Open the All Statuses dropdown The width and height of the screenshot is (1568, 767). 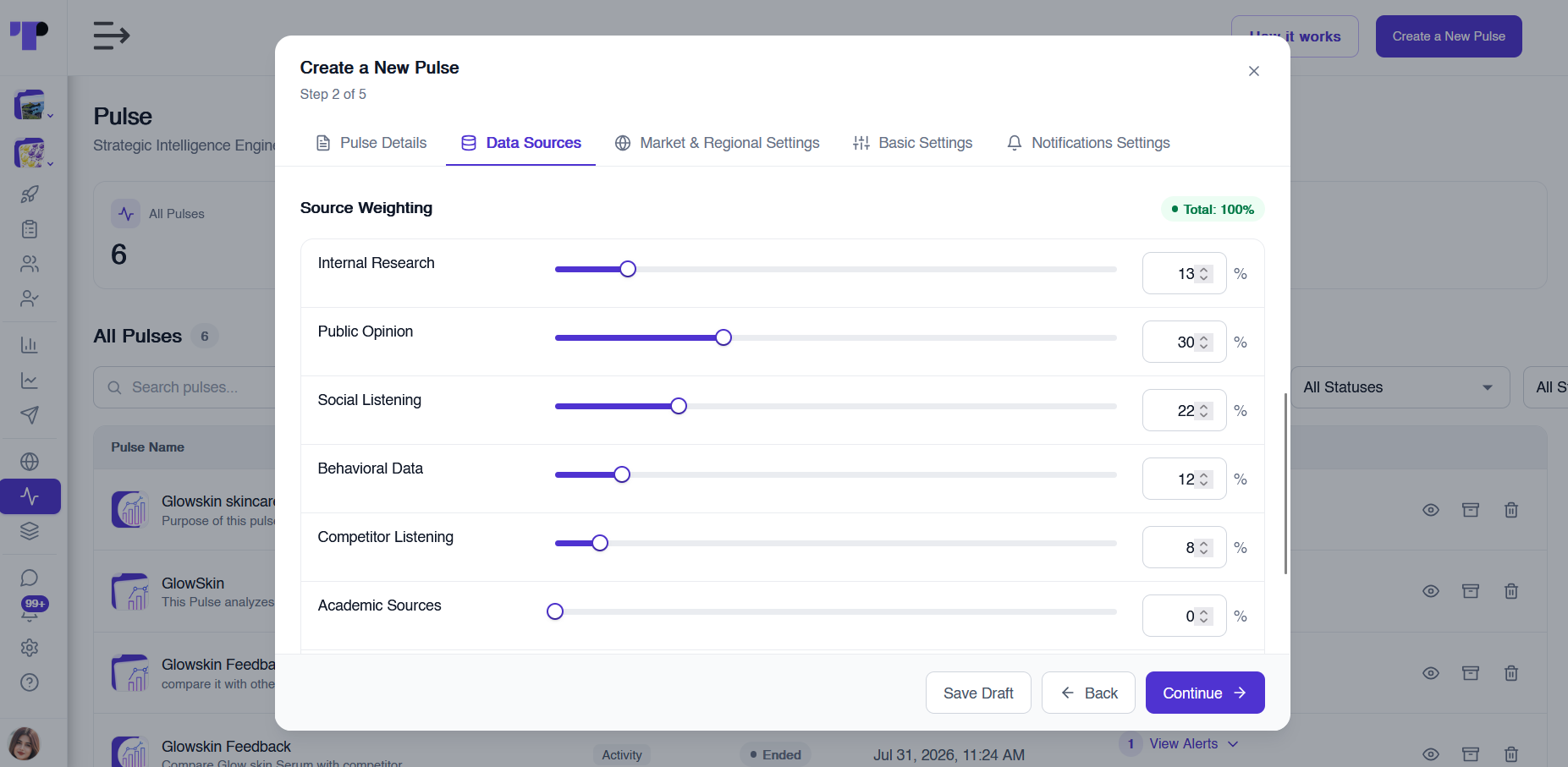pyautogui.click(x=1400, y=387)
